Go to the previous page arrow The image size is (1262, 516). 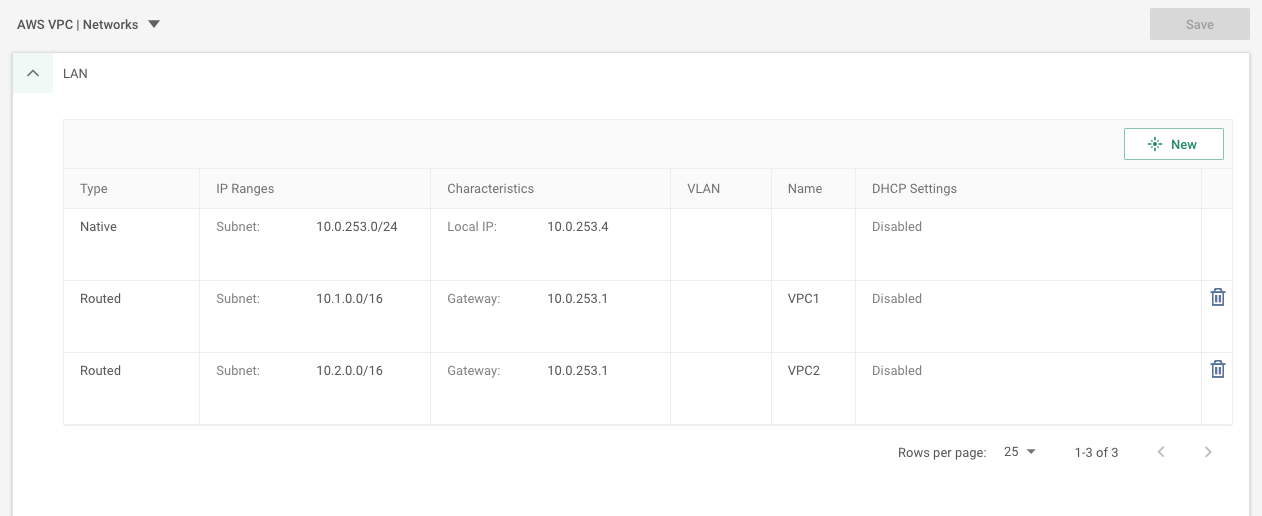(x=1161, y=452)
